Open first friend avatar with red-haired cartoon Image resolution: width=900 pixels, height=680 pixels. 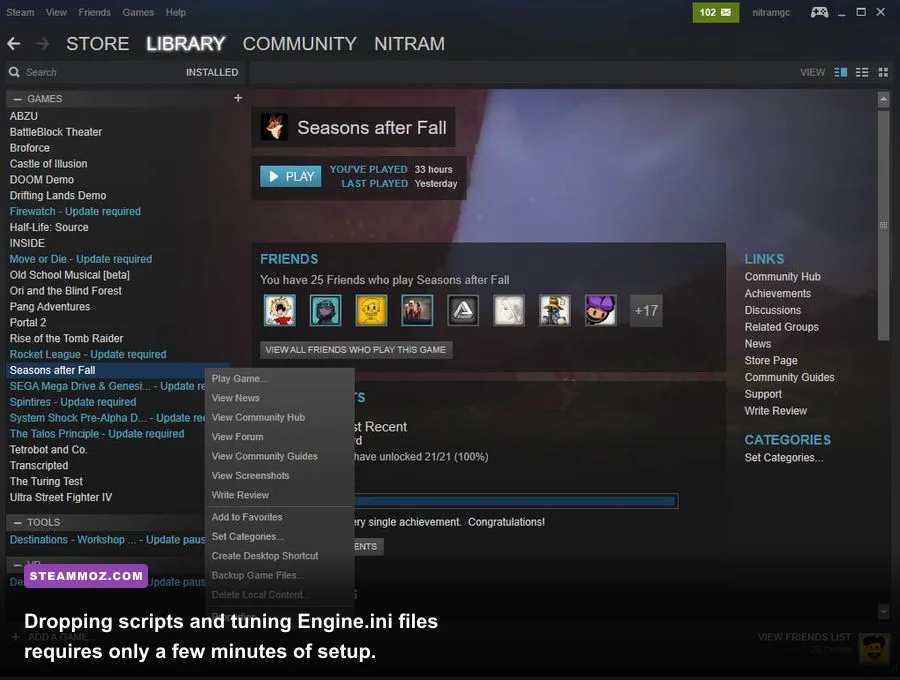[280, 310]
